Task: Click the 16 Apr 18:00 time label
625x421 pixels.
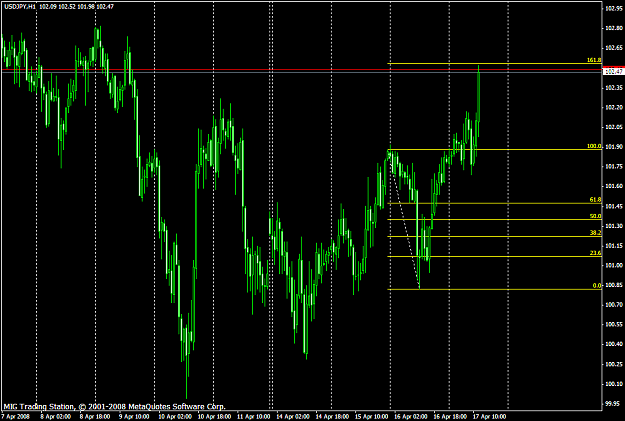Action: (450, 417)
